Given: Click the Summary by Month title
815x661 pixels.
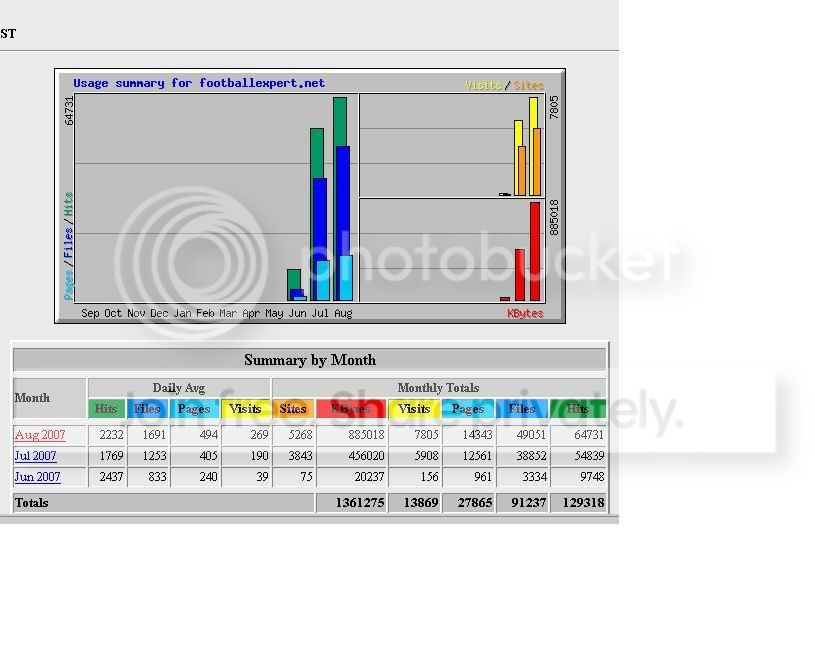Looking at the screenshot, I should (x=310, y=360).
